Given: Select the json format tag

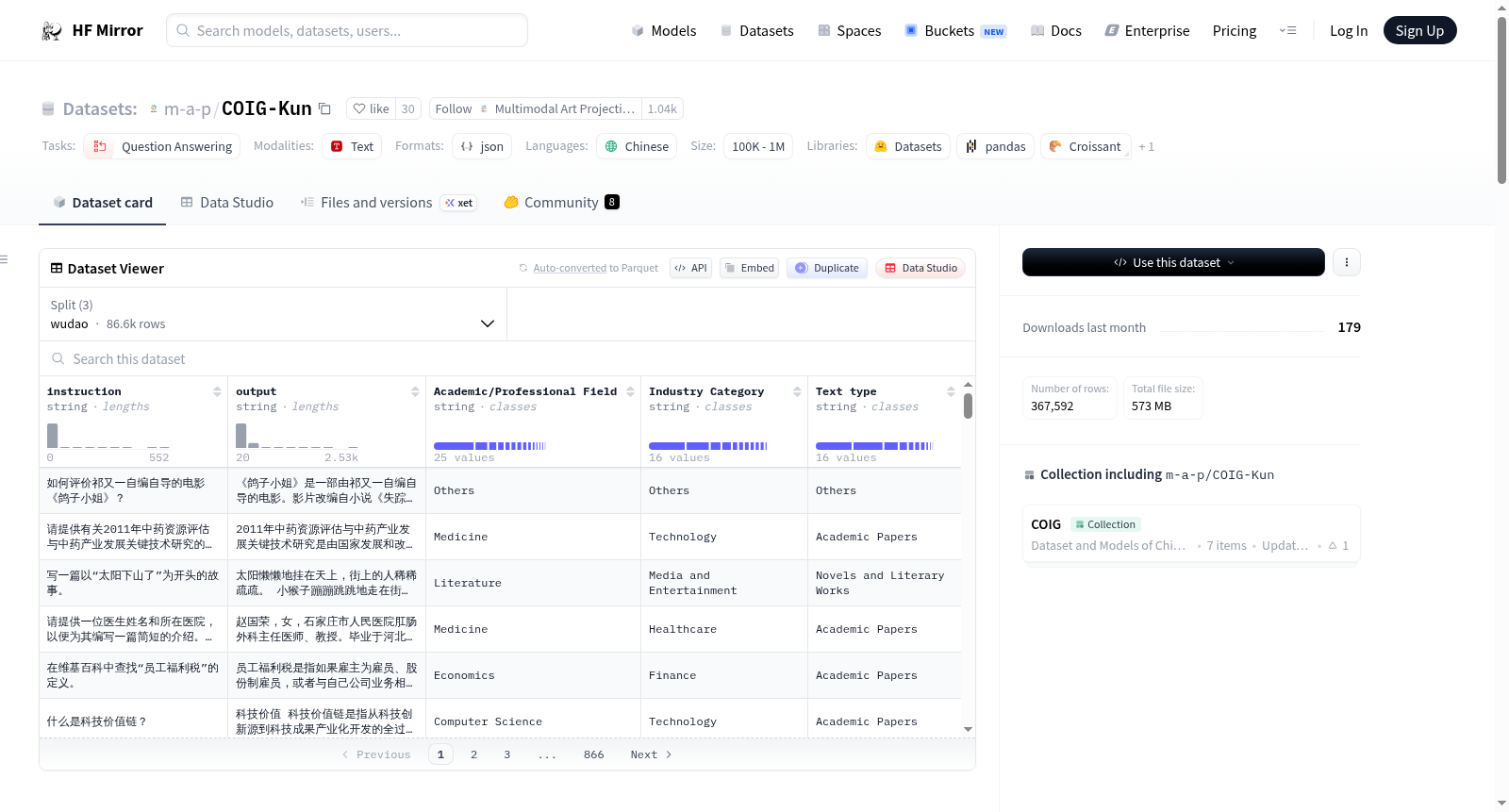Looking at the screenshot, I should 482,146.
